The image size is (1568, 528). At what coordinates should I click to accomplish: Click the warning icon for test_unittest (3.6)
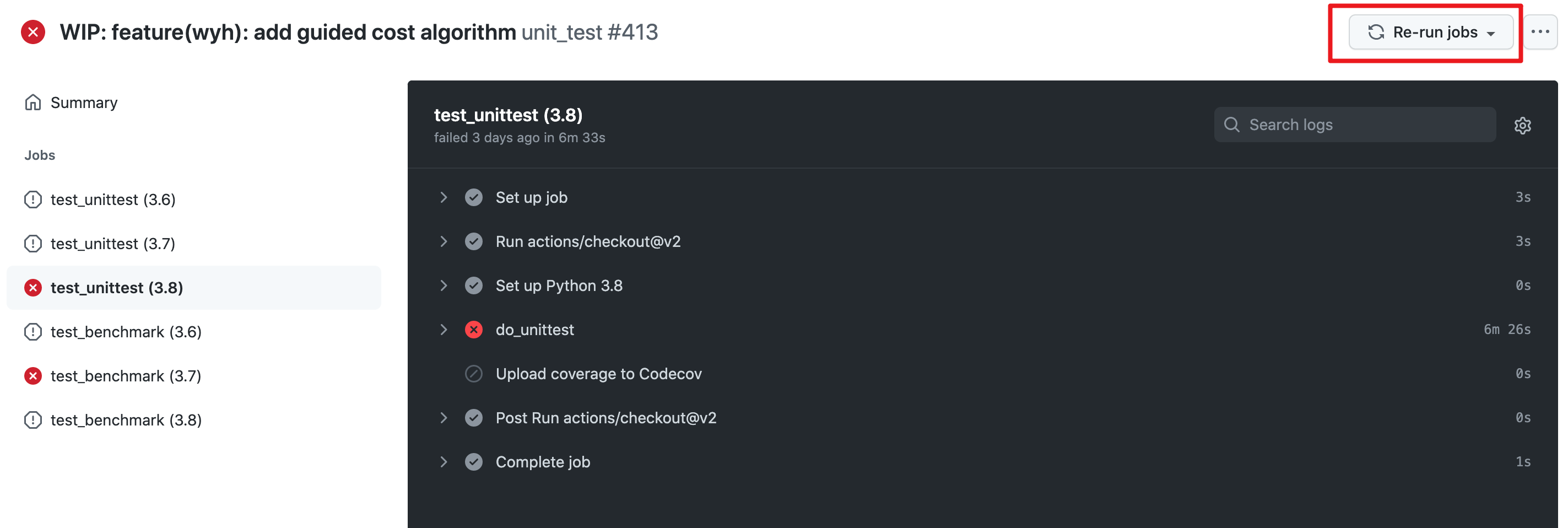(33, 199)
